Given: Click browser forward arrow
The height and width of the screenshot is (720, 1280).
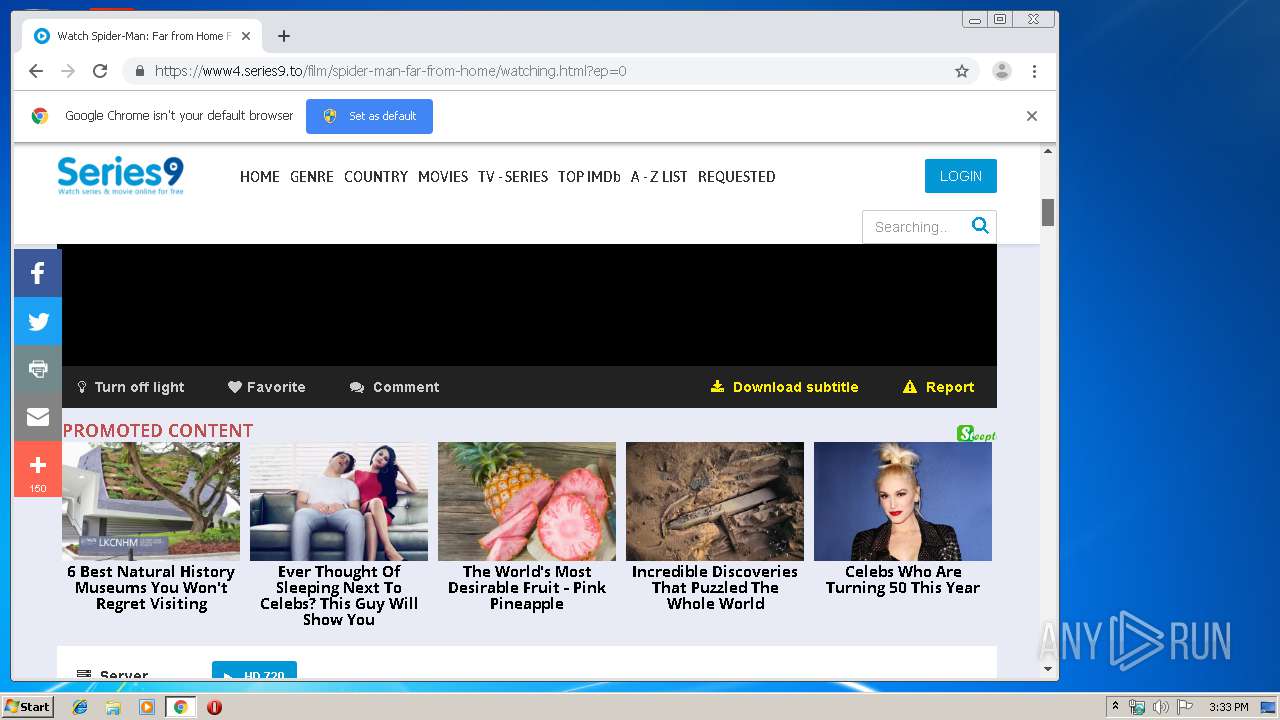Looking at the screenshot, I should 68,71.
